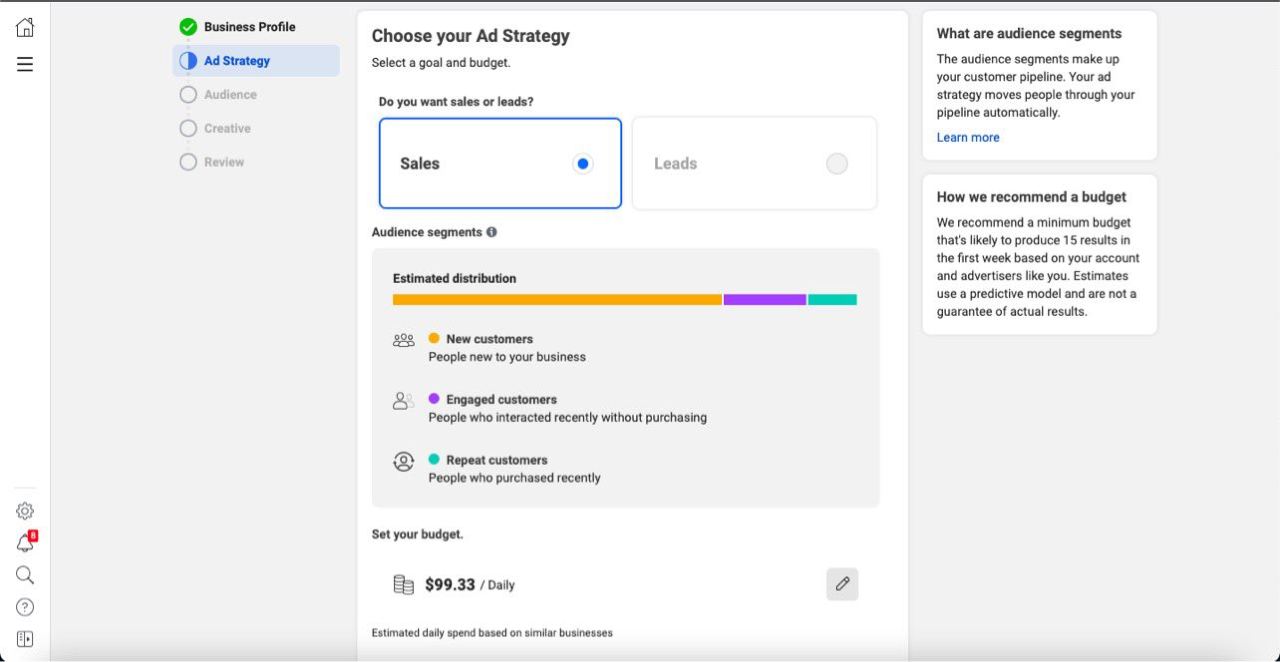Click the purple Engaged customers bar segment

(x=765, y=300)
